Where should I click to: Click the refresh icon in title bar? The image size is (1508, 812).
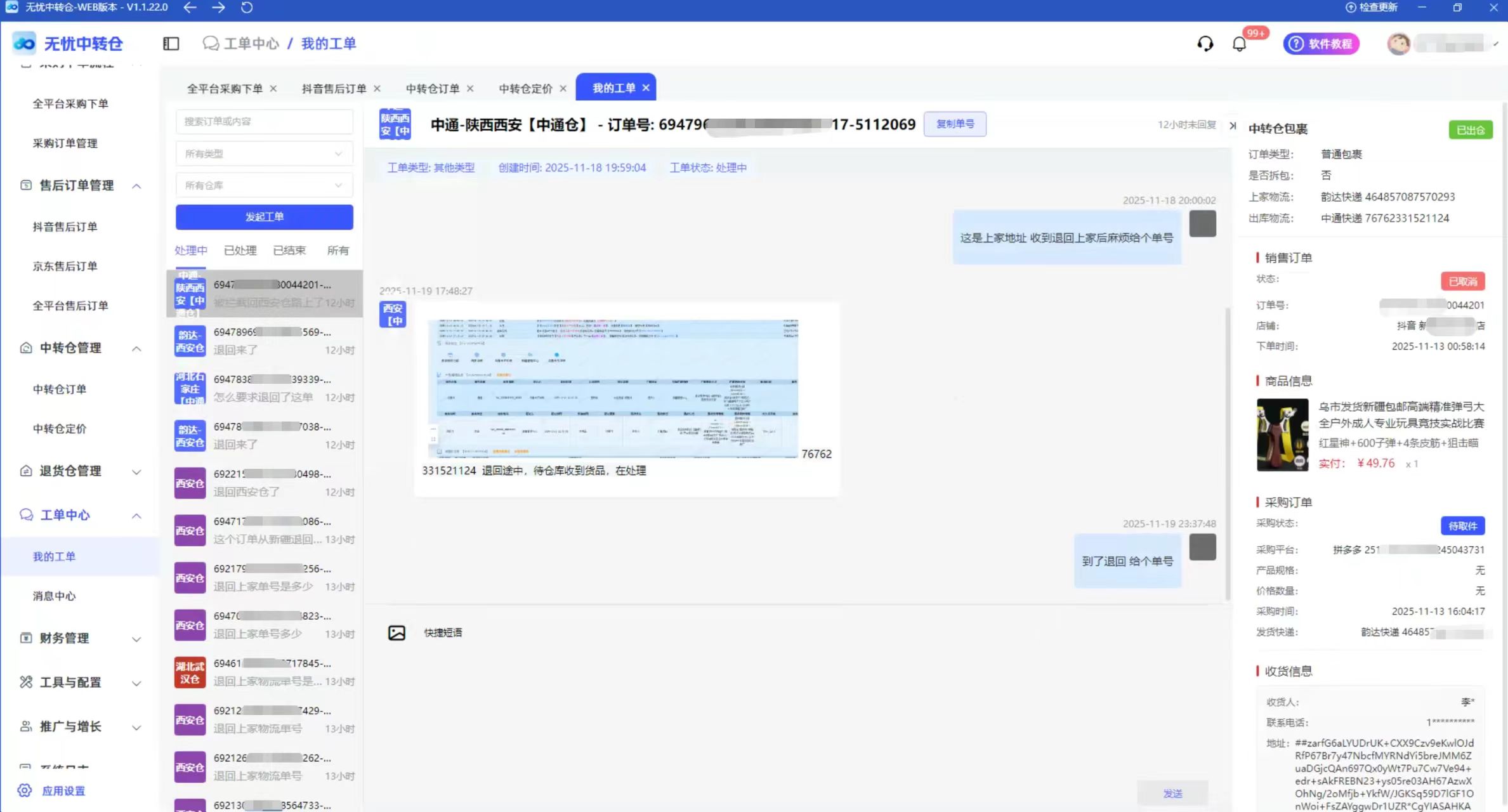pyautogui.click(x=247, y=8)
